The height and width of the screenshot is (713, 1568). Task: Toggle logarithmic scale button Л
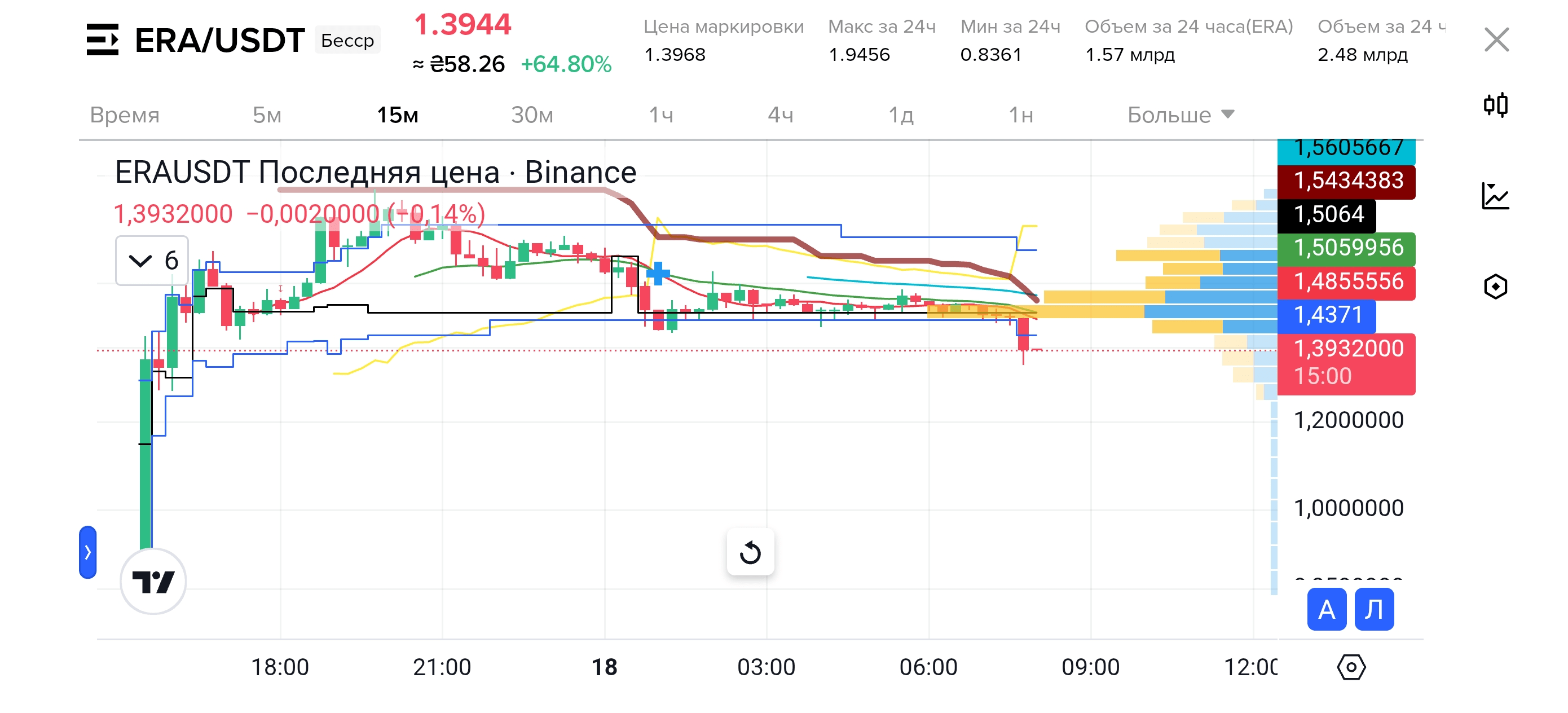[x=1375, y=609]
